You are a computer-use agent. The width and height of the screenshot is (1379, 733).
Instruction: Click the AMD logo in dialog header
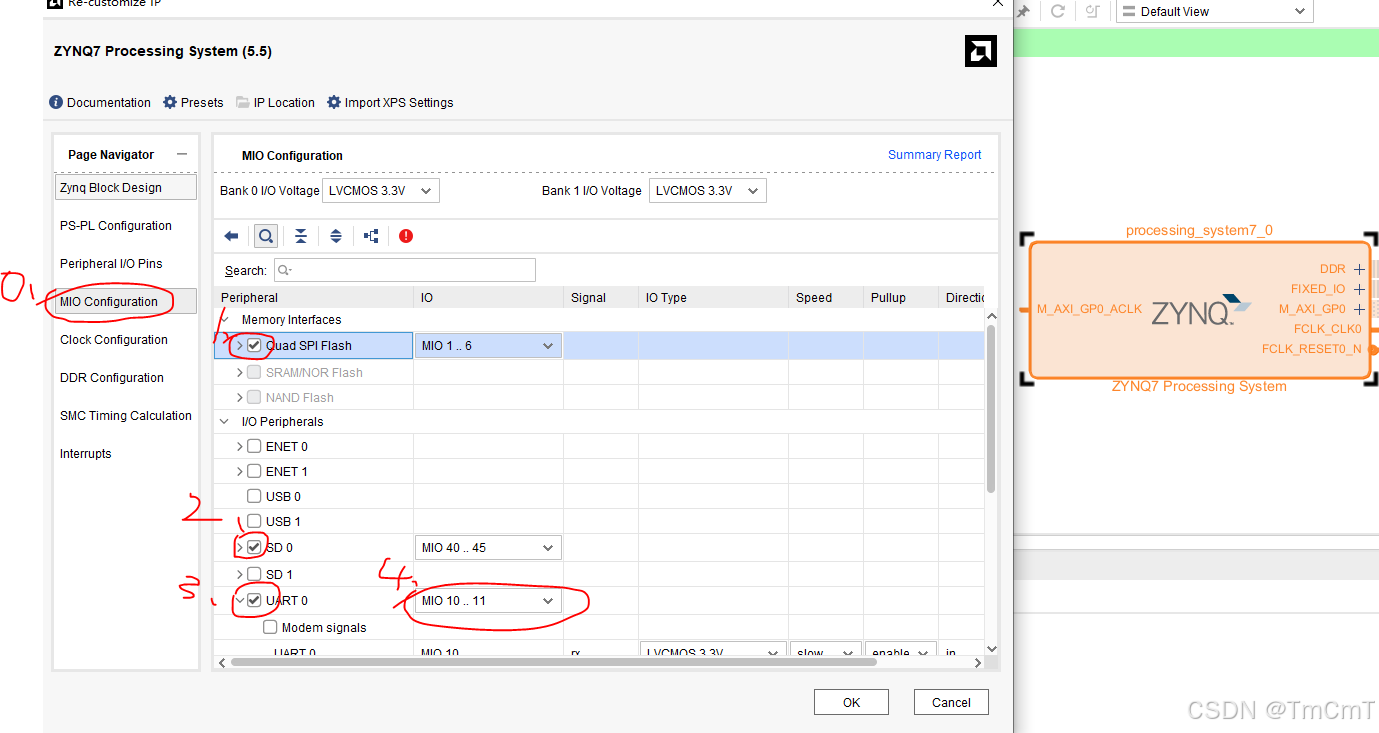coord(980,51)
